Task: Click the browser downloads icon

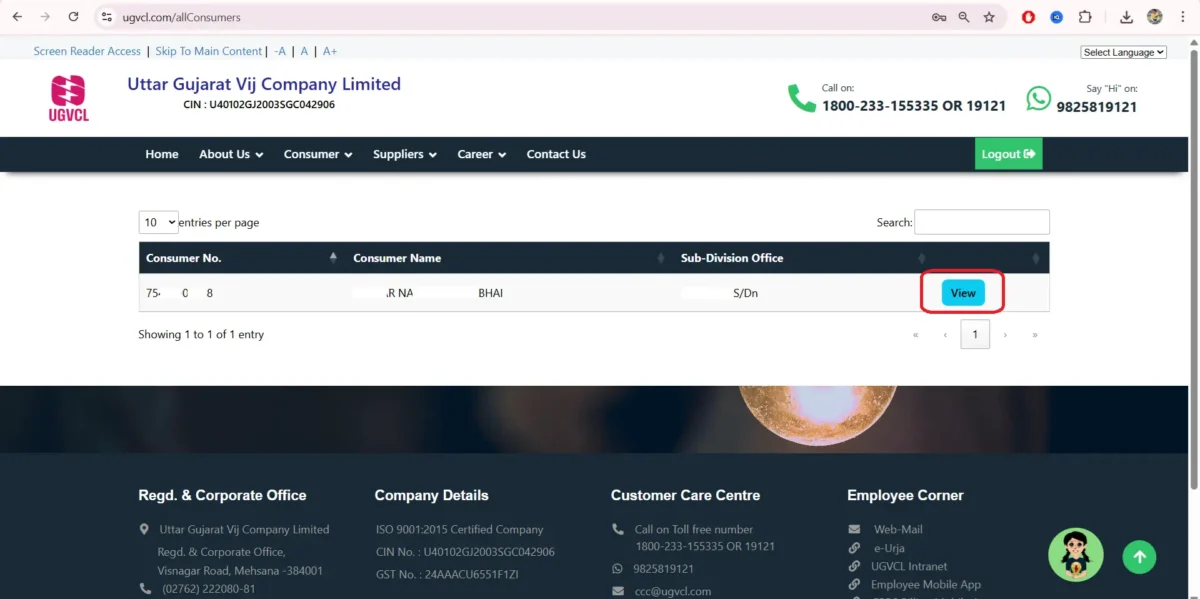Action: coord(1126,17)
